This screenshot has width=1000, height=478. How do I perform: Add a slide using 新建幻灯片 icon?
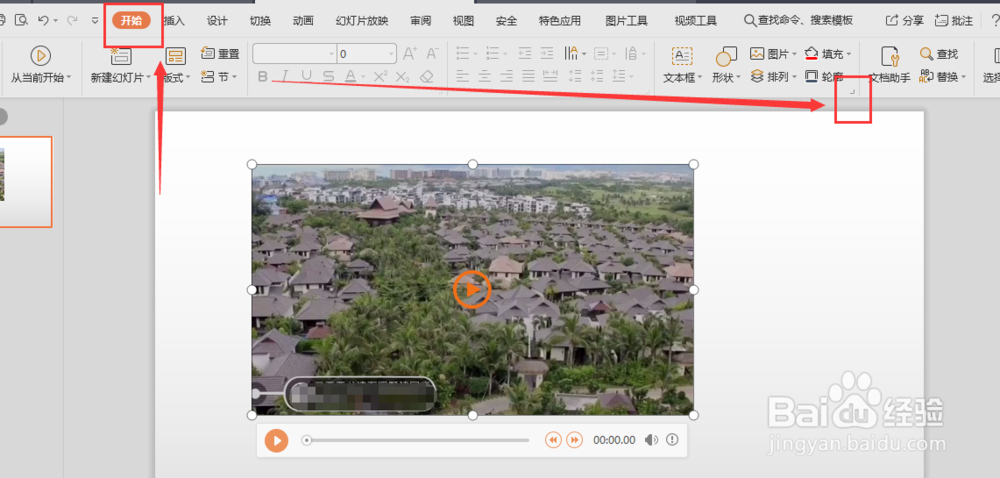point(121,56)
